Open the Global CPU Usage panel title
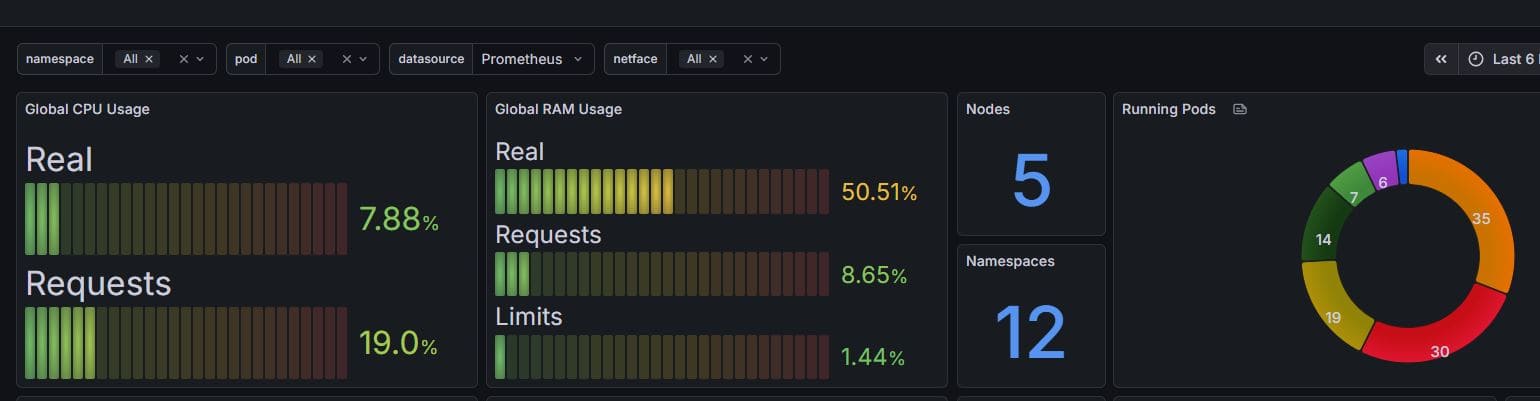Image resolution: width=1540 pixels, height=401 pixels. pyautogui.click(x=87, y=109)
